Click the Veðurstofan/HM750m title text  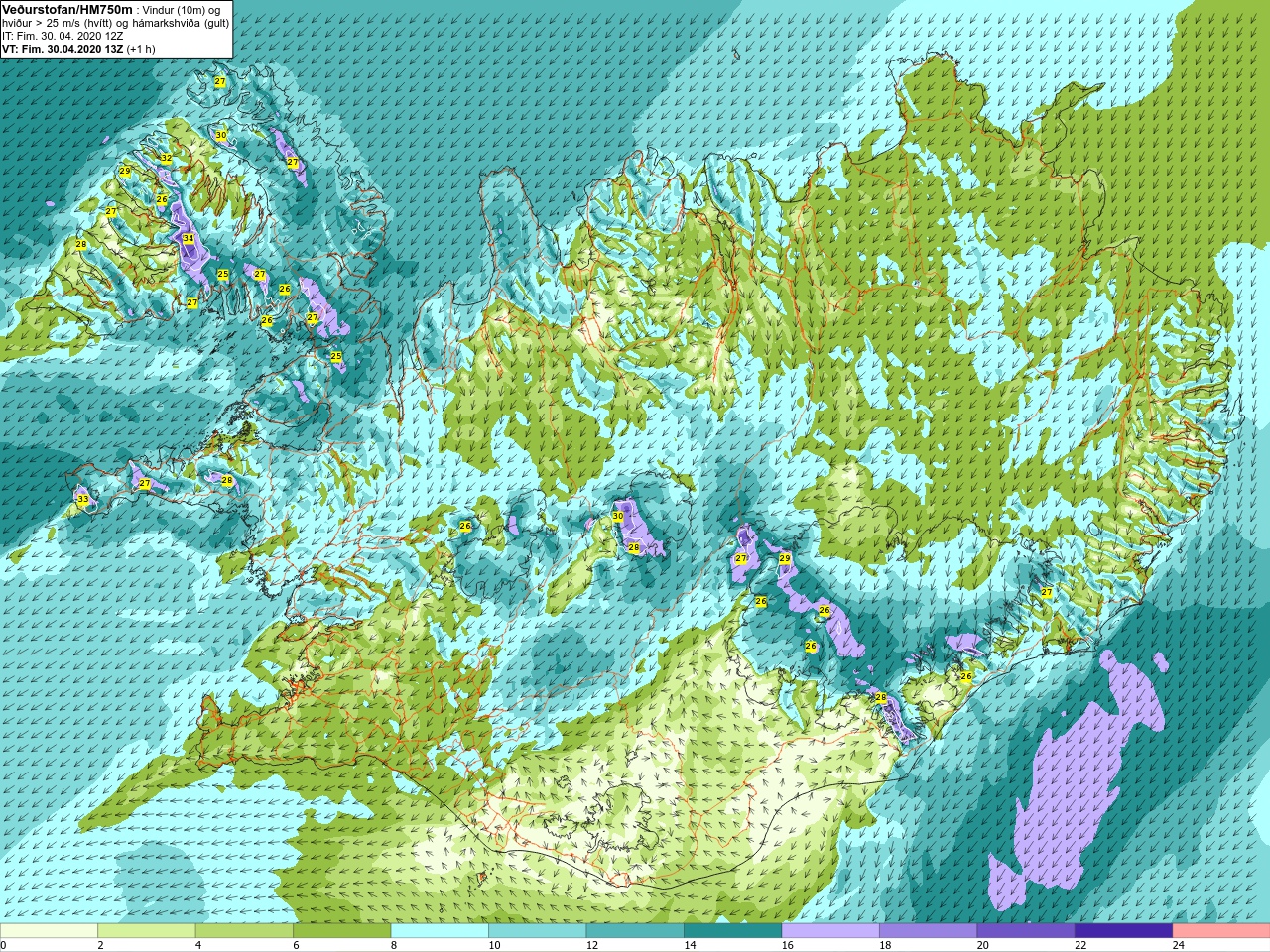pos(67,9)
